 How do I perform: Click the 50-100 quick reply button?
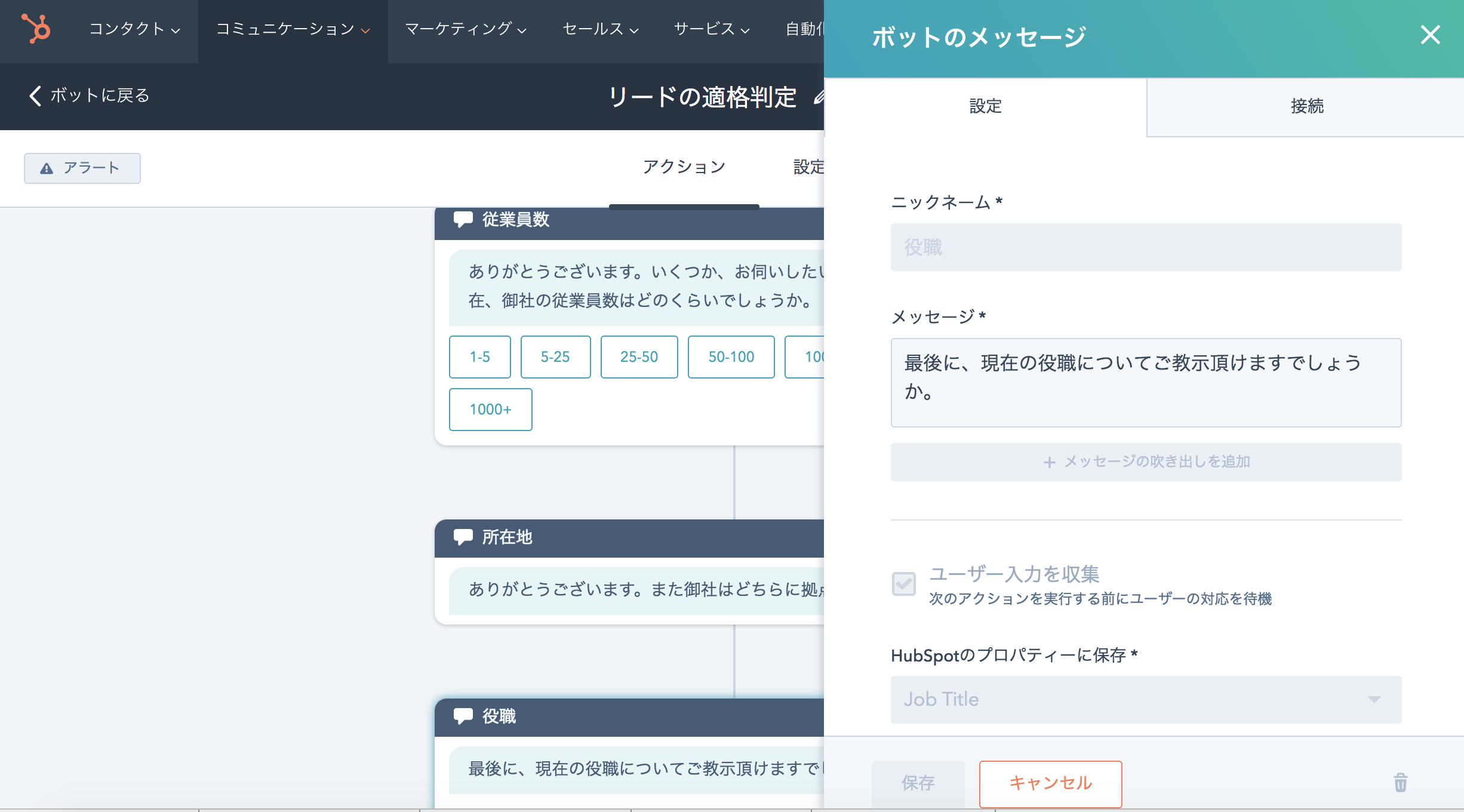(x=731, y=357)
